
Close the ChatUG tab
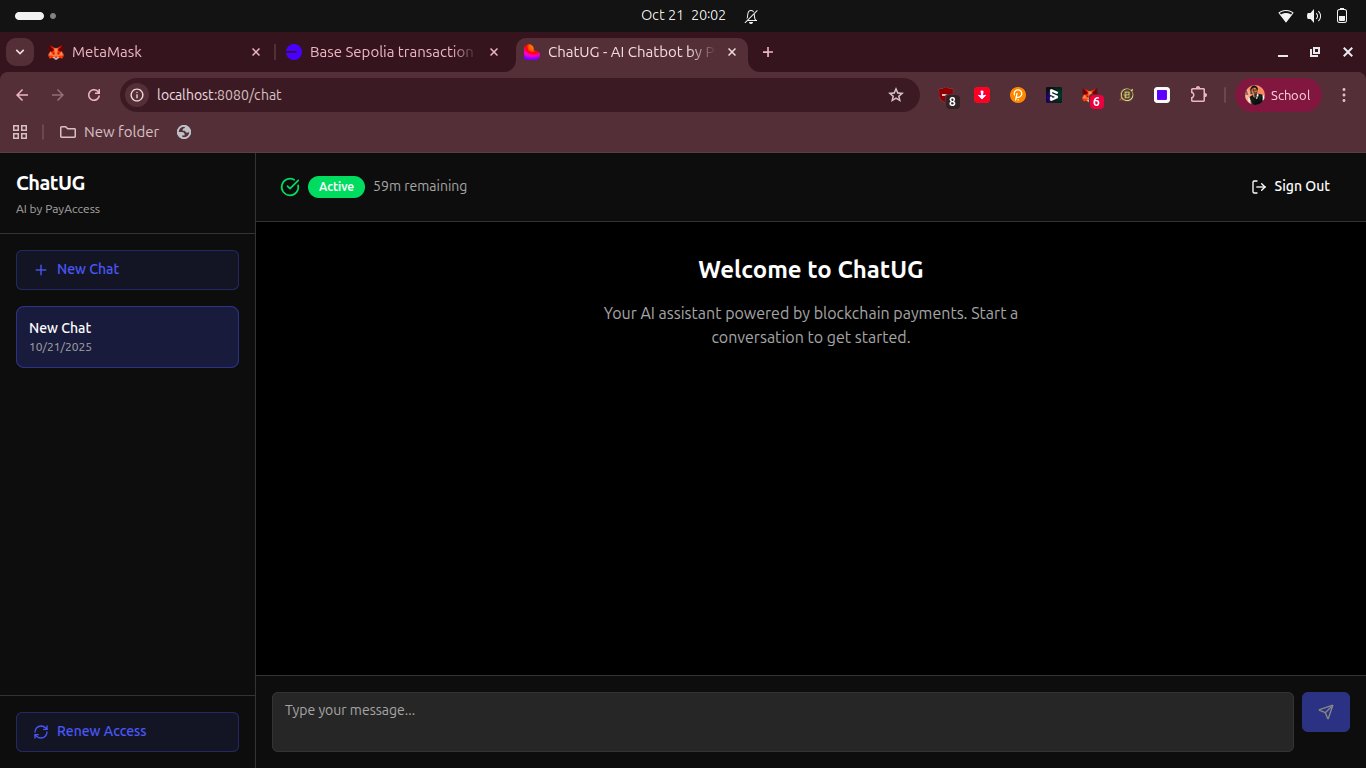coord(732,52)
